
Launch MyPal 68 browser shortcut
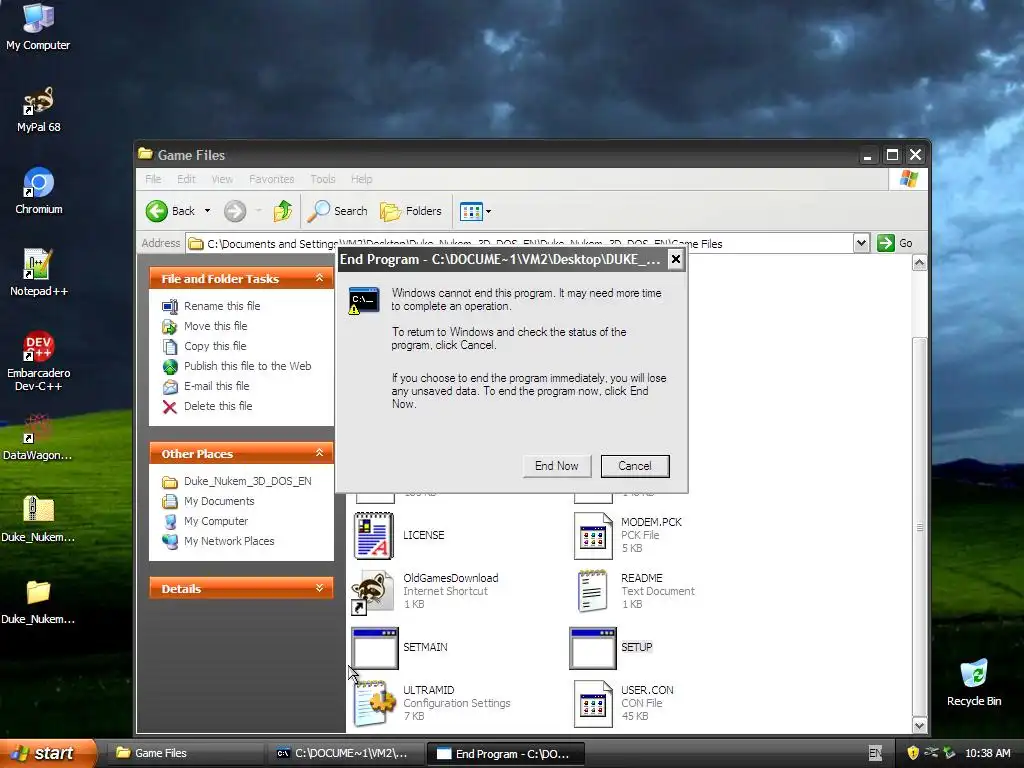coord(38,109)
